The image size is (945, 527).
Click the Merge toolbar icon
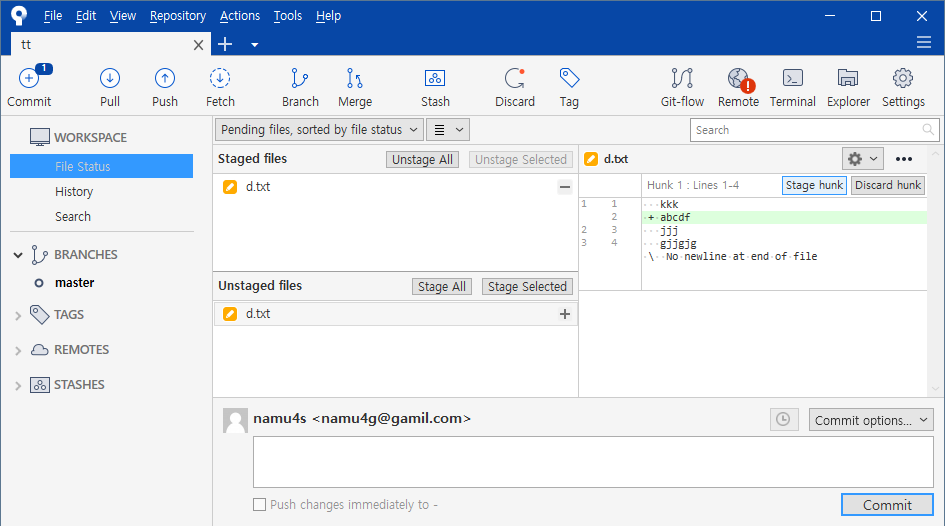(x=354, y=86)
